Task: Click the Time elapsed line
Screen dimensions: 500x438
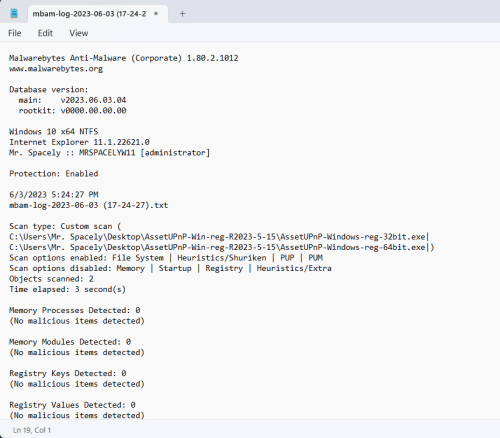Action: 67,289
